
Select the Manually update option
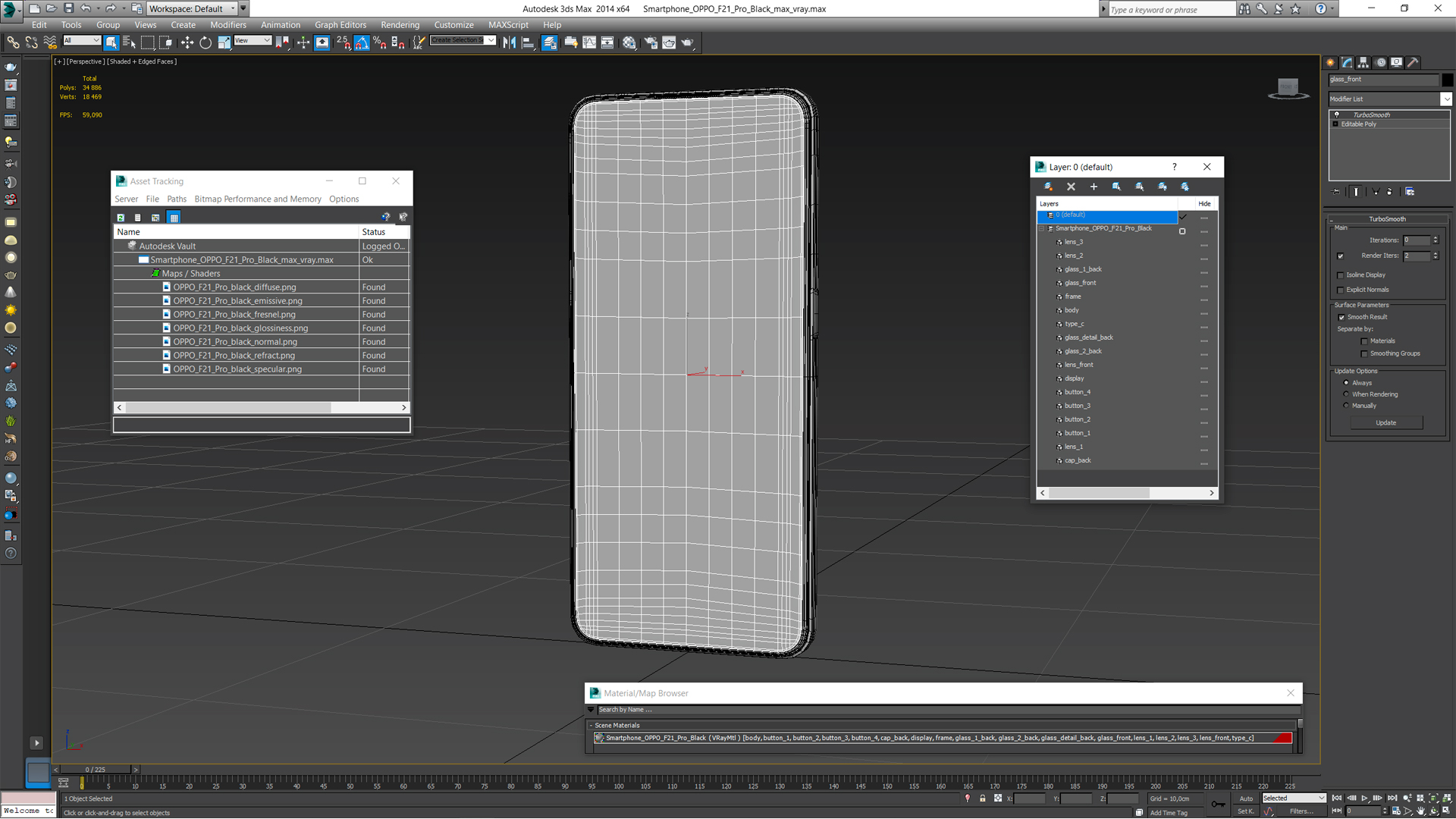(x=1346, y=406)
